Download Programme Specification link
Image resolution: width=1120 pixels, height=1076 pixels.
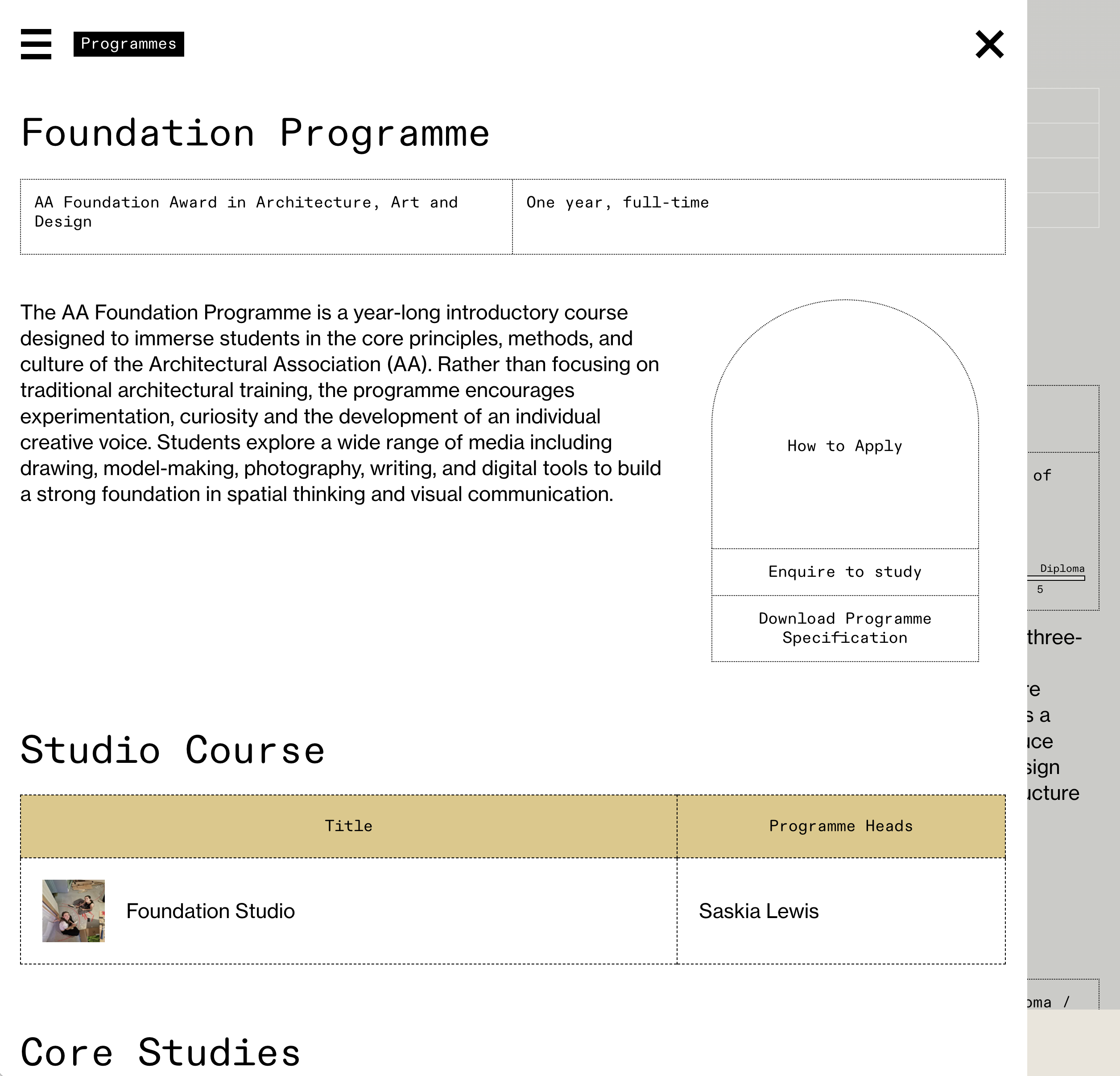click(x=844, y=628)
